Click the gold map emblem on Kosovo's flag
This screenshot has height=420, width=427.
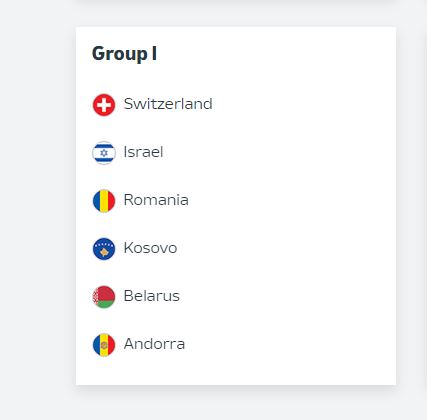pyautogui.click(x=104, y=252)
